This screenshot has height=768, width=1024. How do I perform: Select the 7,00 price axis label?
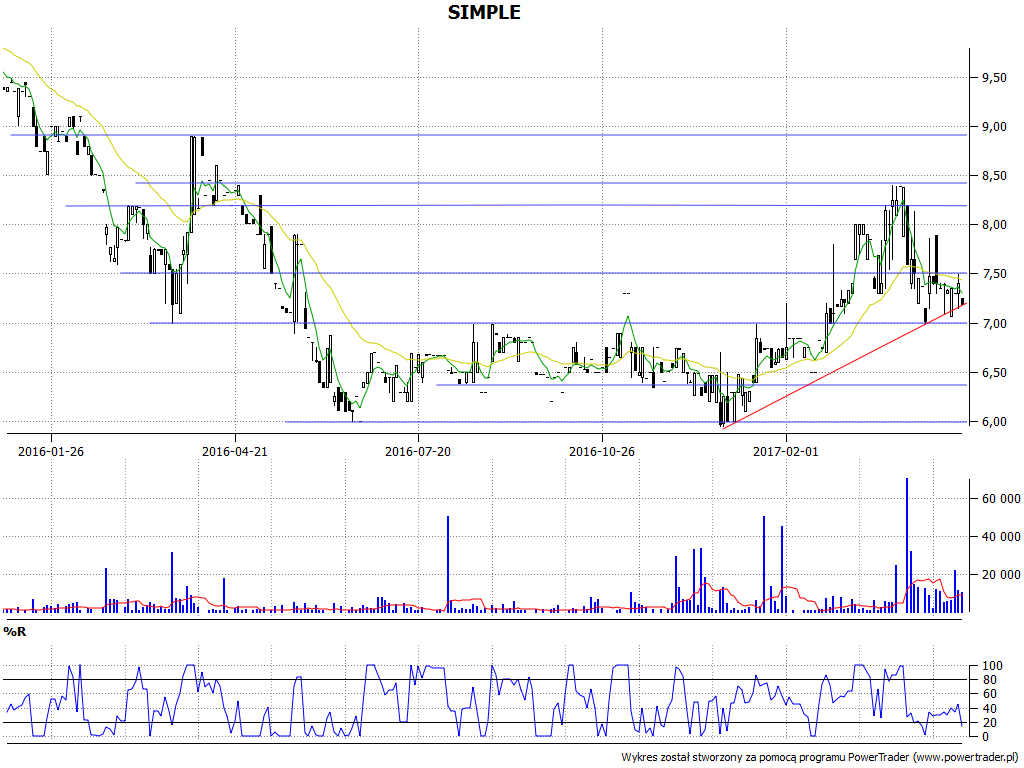(994, 323)
